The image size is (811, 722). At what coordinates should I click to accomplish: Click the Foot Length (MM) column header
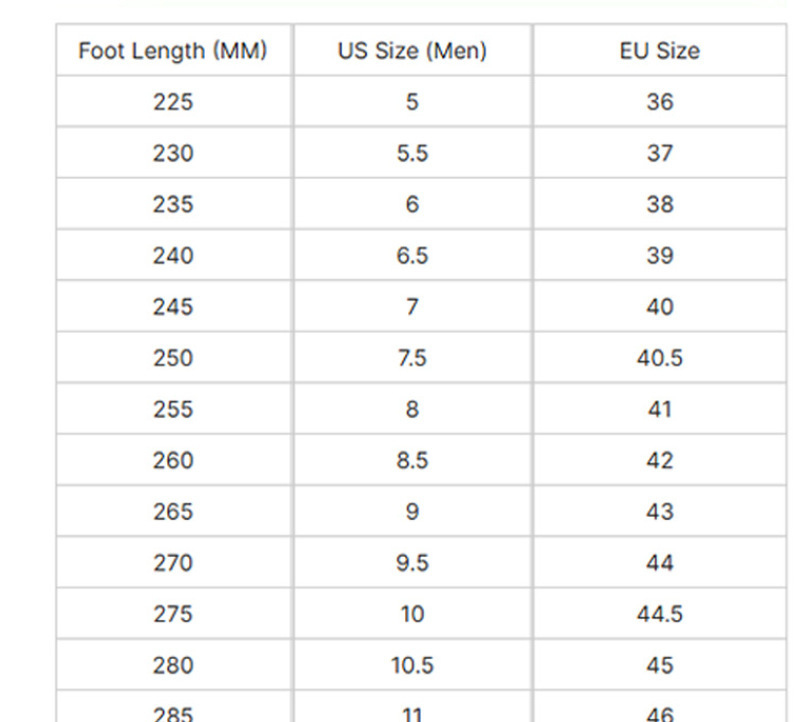[x=173, y=51]
